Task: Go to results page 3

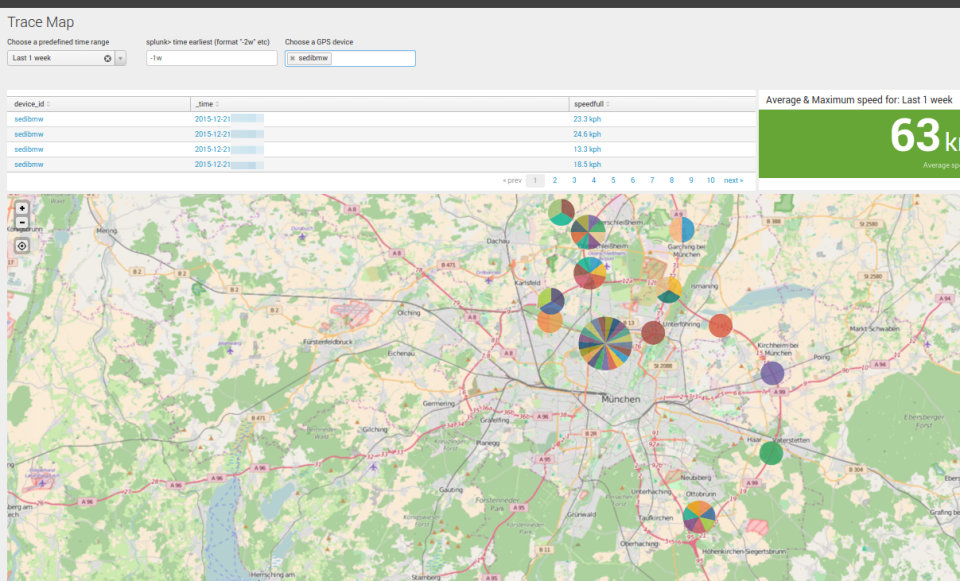Action: pos(574,181)
